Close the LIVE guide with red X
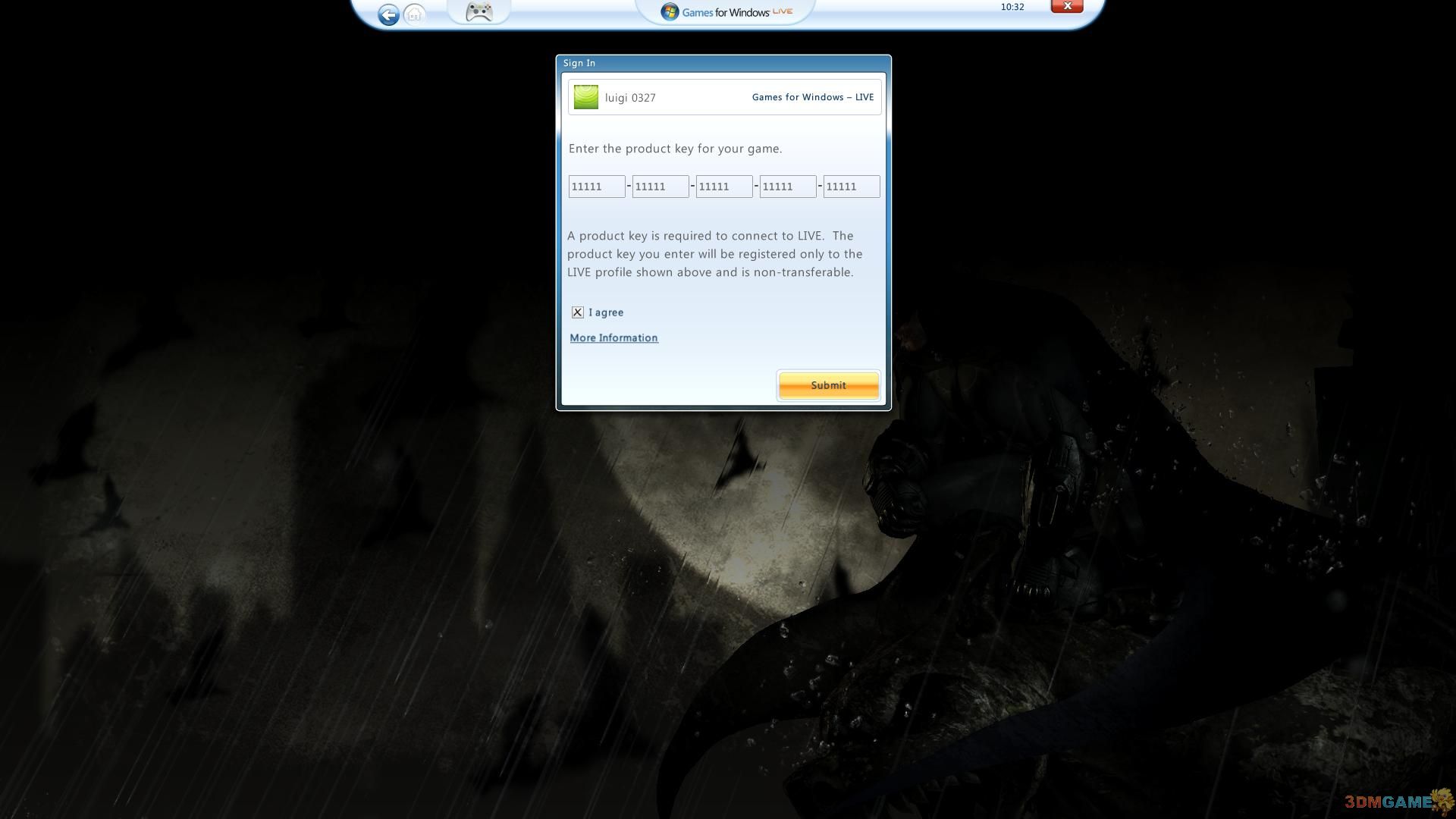Screen dimensions: 1456x819 (x=1067, y=6)
